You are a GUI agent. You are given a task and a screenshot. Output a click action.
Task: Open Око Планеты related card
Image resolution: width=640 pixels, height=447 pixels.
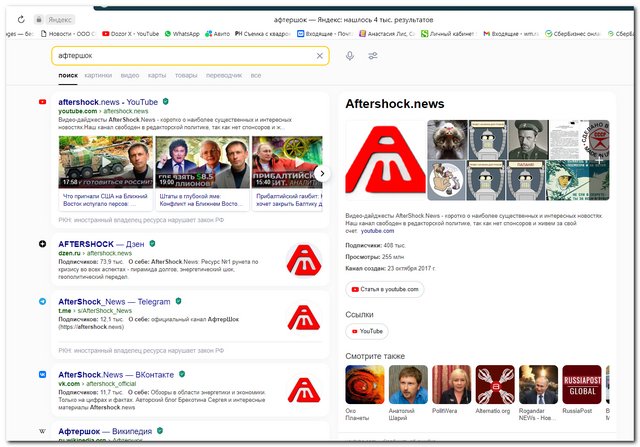coord(365,393)
